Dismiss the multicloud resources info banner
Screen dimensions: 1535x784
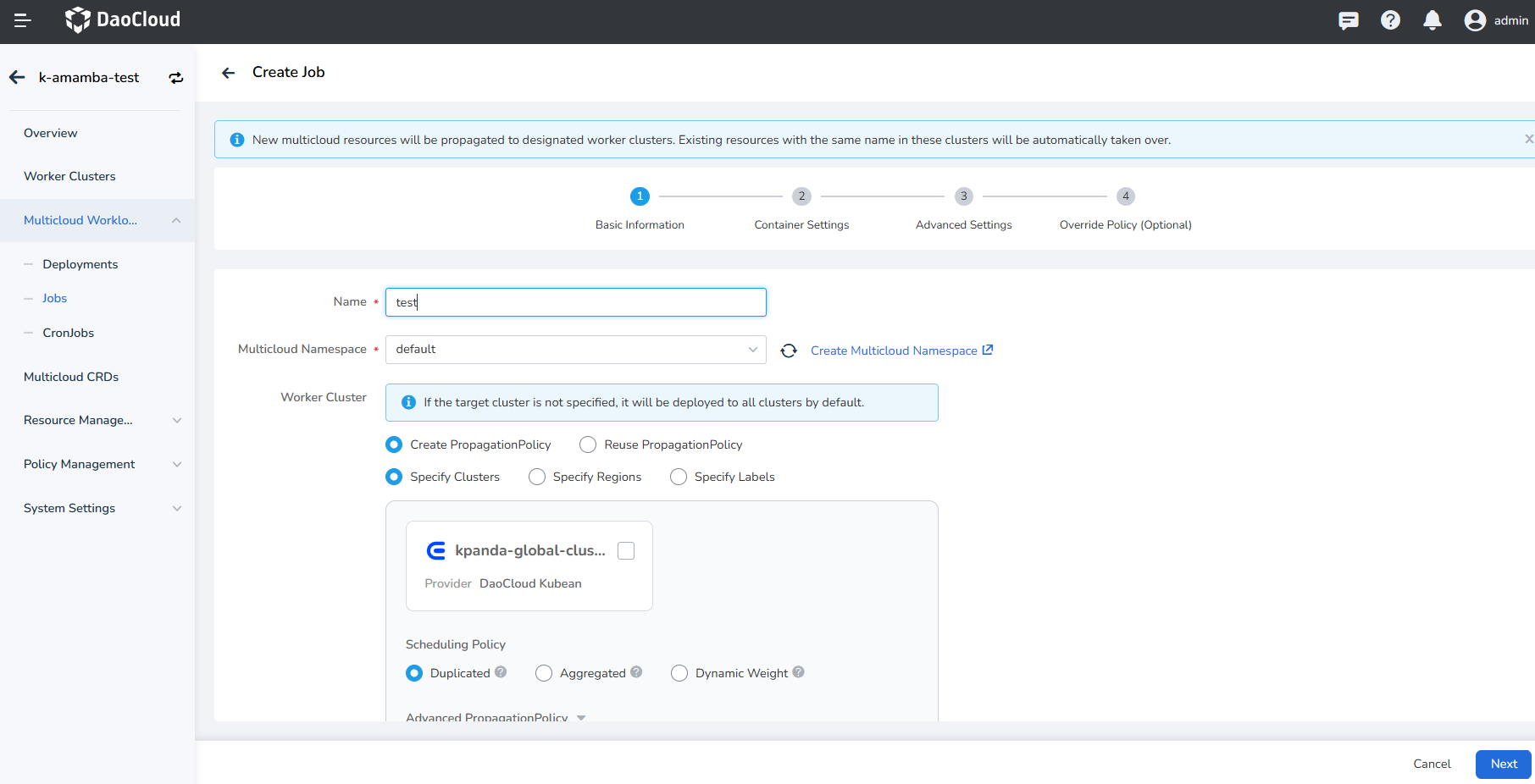tap(1528, 139)
